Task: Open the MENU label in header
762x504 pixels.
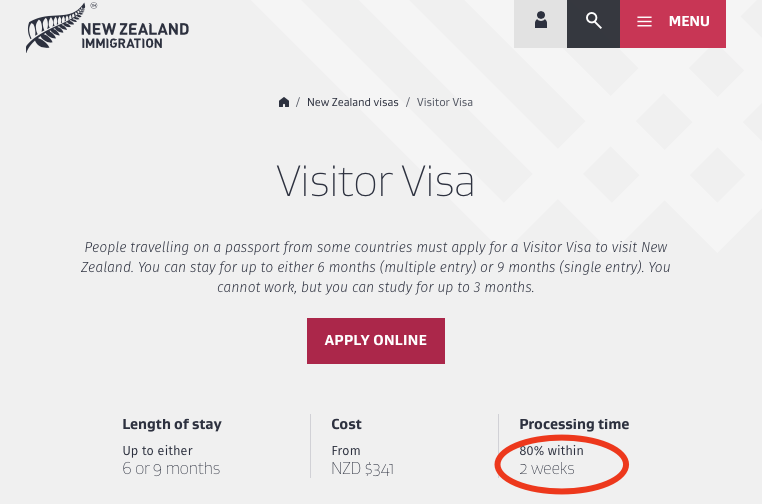Action: 688,21
